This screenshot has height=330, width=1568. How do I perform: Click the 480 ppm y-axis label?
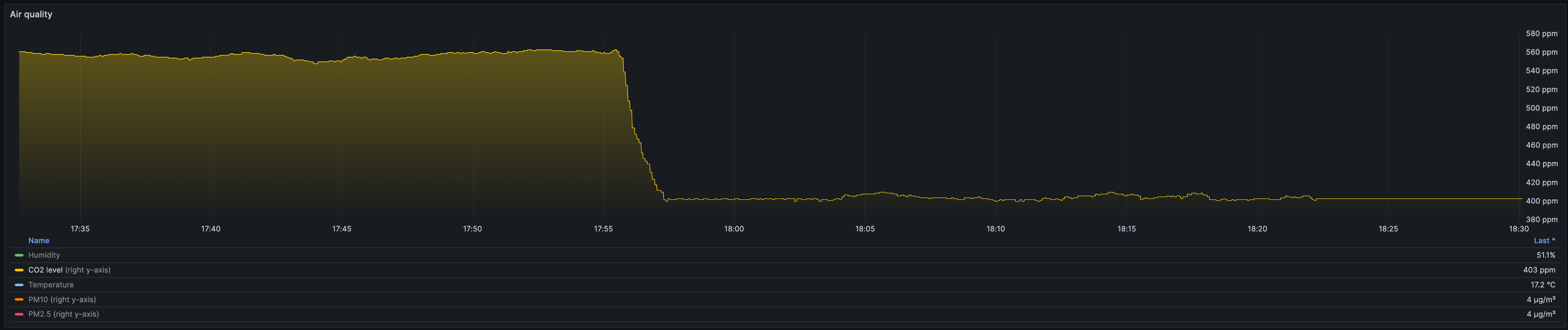coord(1542,126)
